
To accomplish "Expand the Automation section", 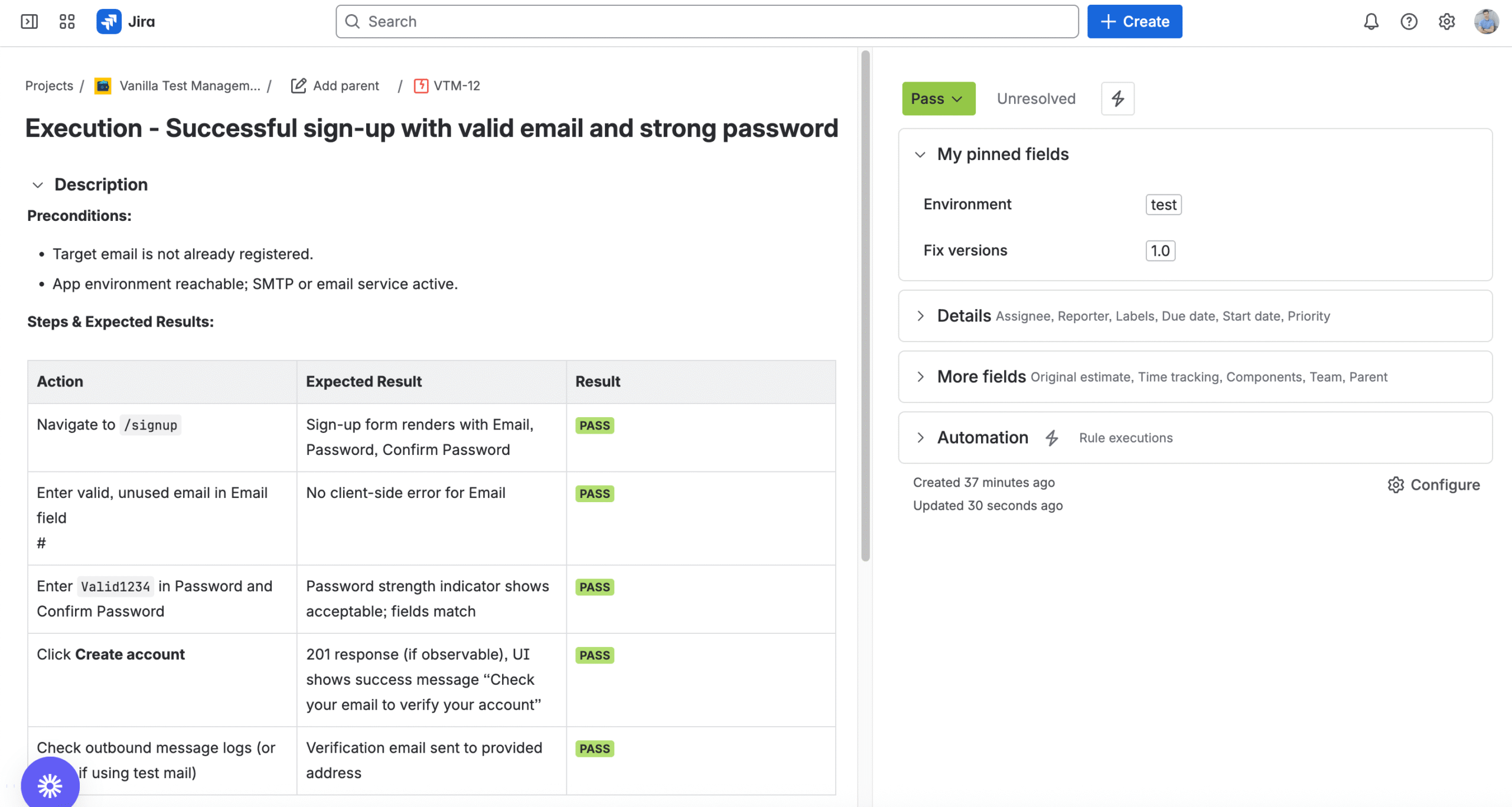I will (x=920, y=438).
